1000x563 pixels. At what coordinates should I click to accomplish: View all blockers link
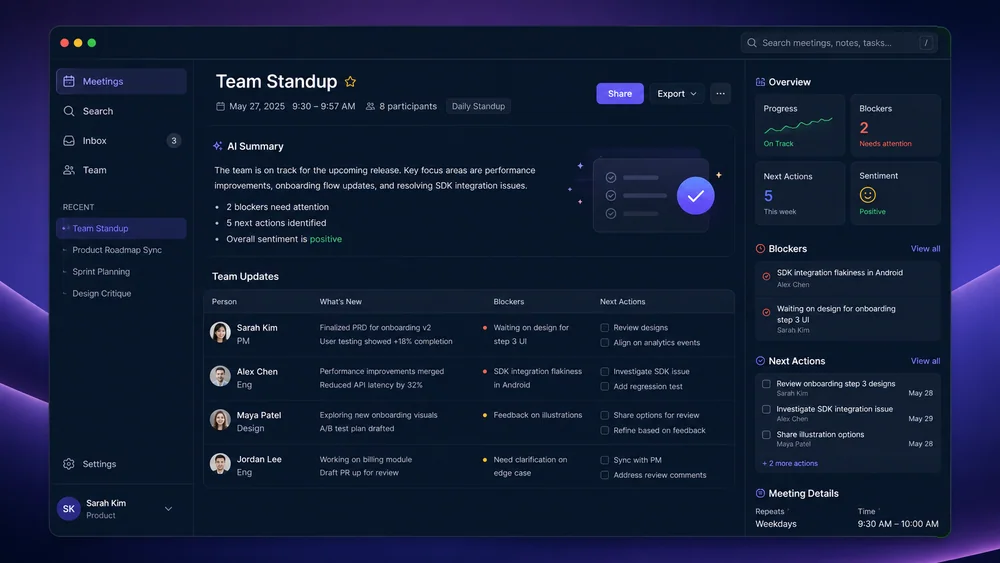click(x=925, y=249)
